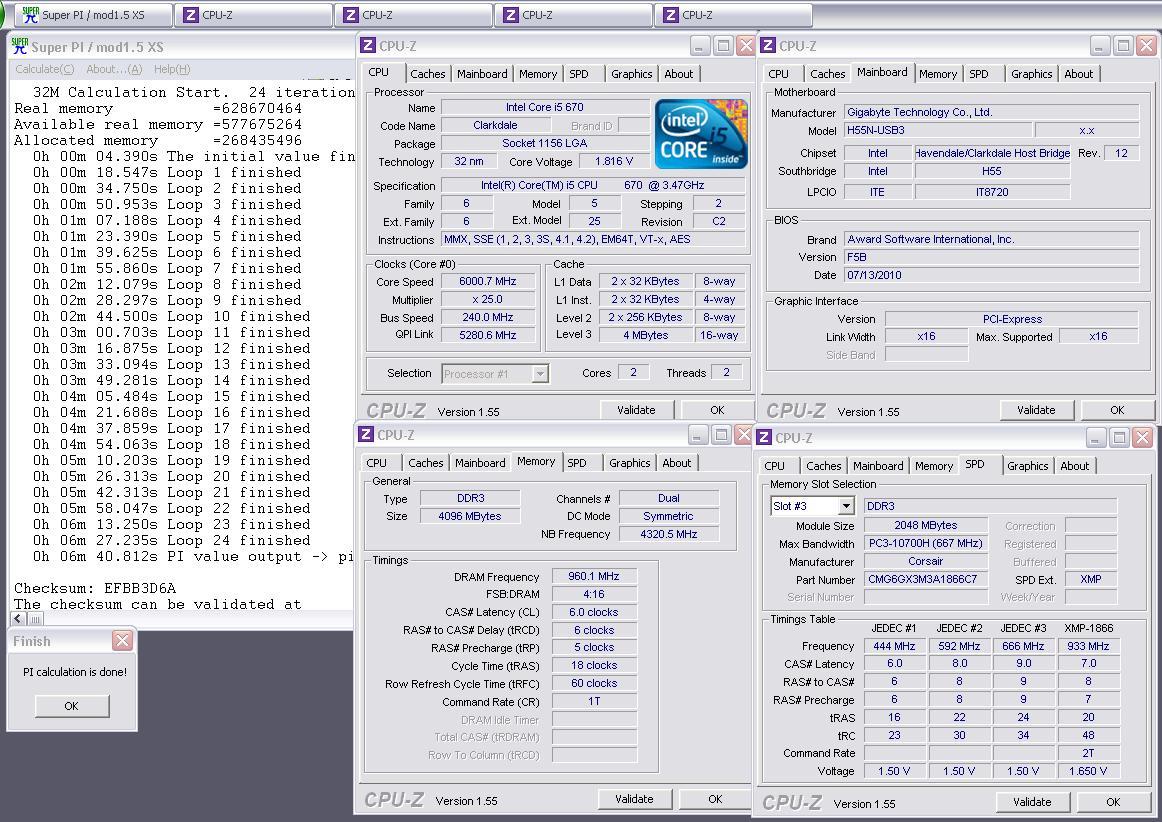
Task: Click CPU-Z icon in Memory window title
Action: click(x=367, y=435)
